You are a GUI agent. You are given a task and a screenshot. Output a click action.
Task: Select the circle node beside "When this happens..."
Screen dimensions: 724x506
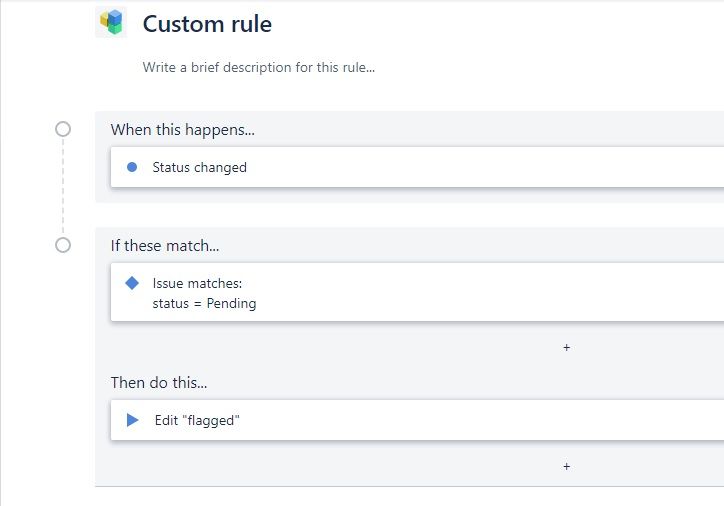(x=63, y=129)
